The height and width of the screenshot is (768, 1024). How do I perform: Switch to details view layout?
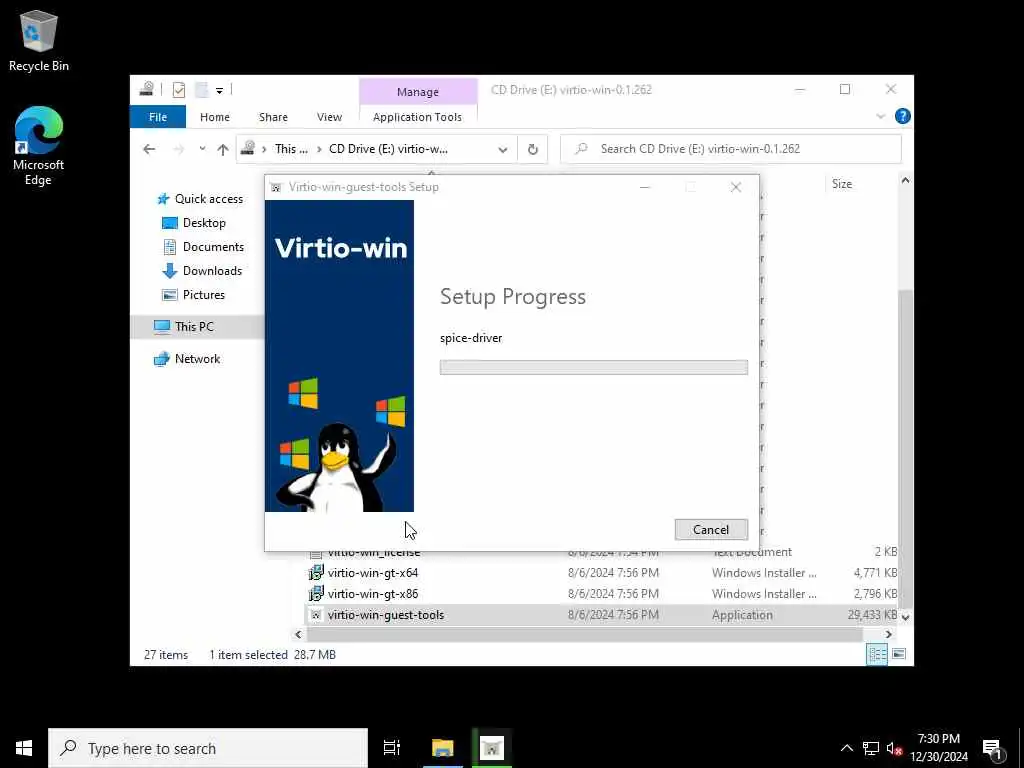(x=877, y=654)
